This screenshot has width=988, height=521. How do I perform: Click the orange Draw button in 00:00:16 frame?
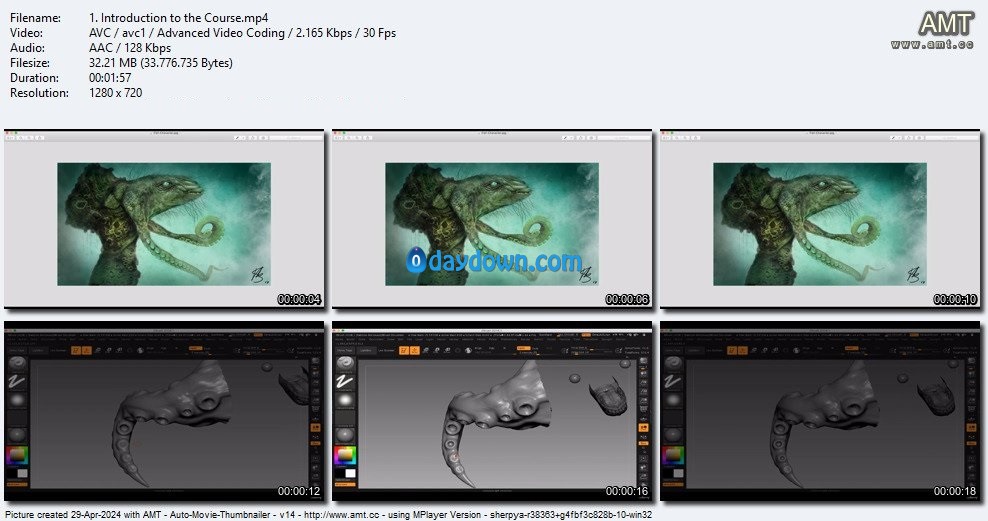[x=415, y=350]
